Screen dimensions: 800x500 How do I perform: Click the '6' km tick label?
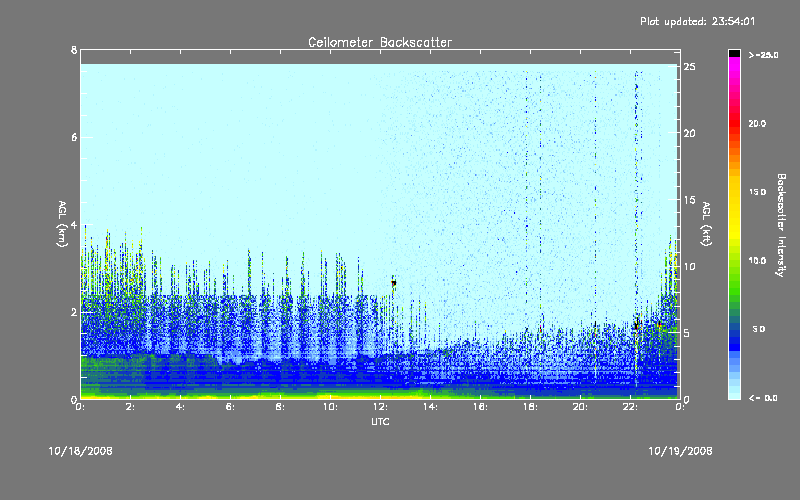pyautogui.click(x=74, y=137)
